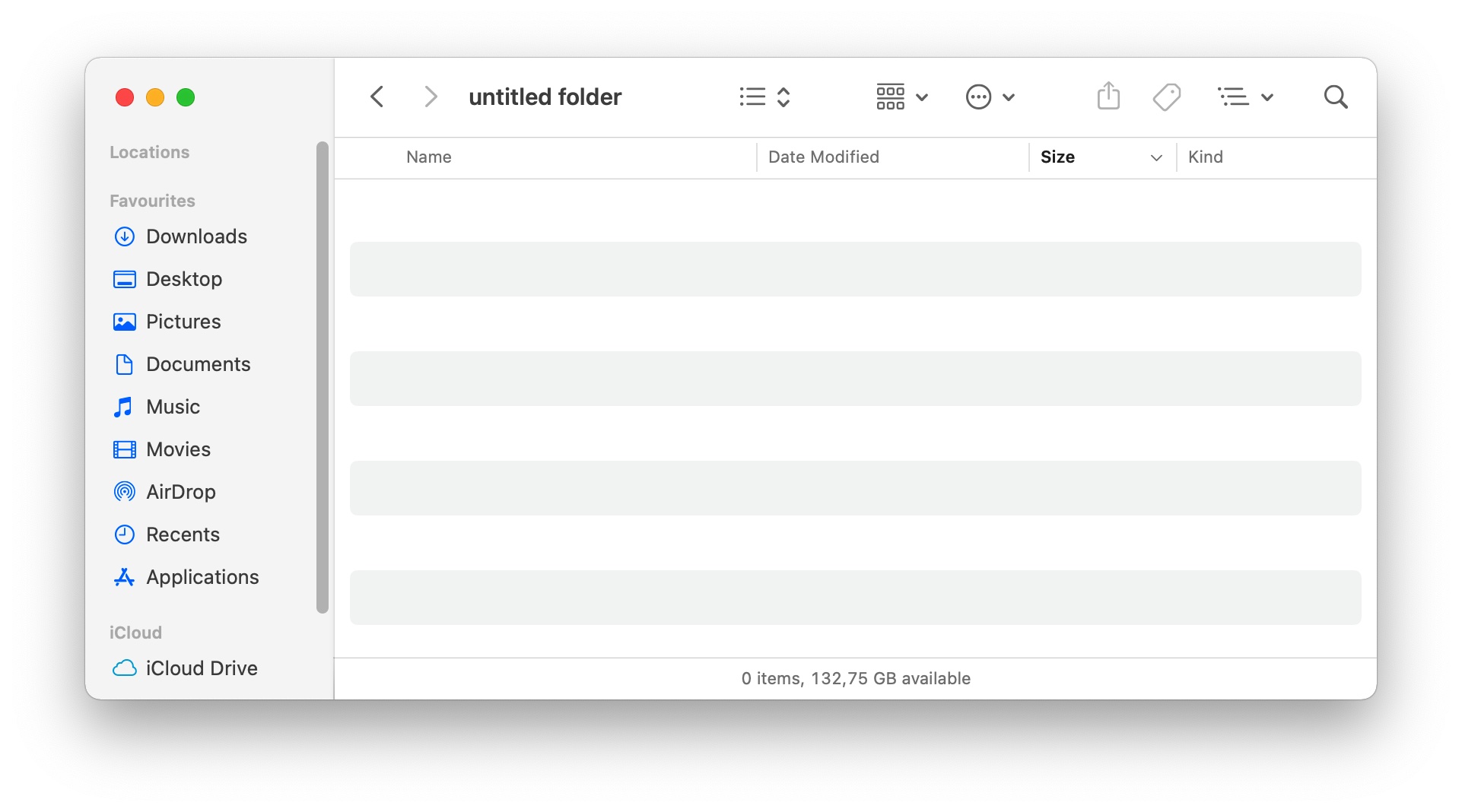
Task: Click the Documents page icon
Action: pos(124,364)
